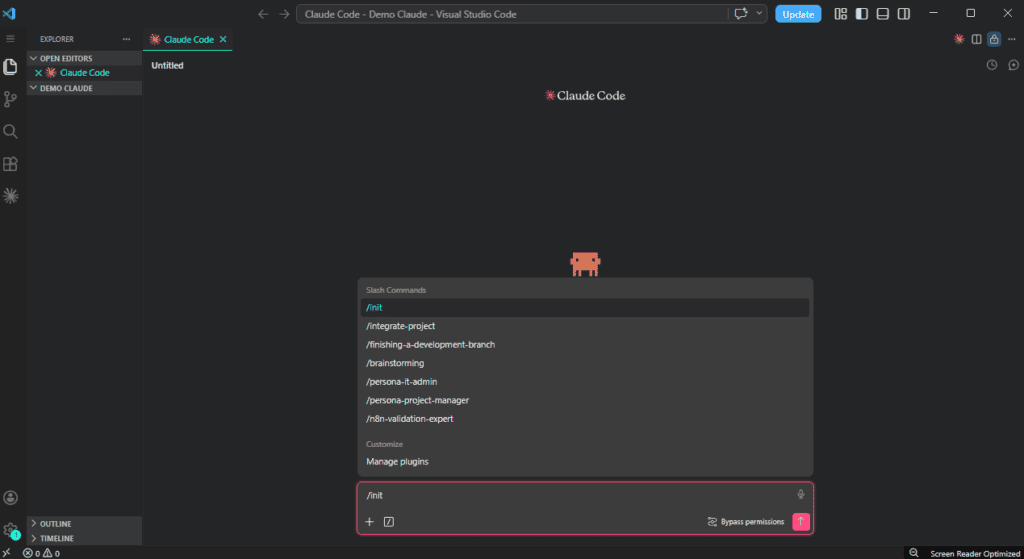Click the slash command icon in prompt box
Viewport: 1024px width, 559px height.
(389, 521)
